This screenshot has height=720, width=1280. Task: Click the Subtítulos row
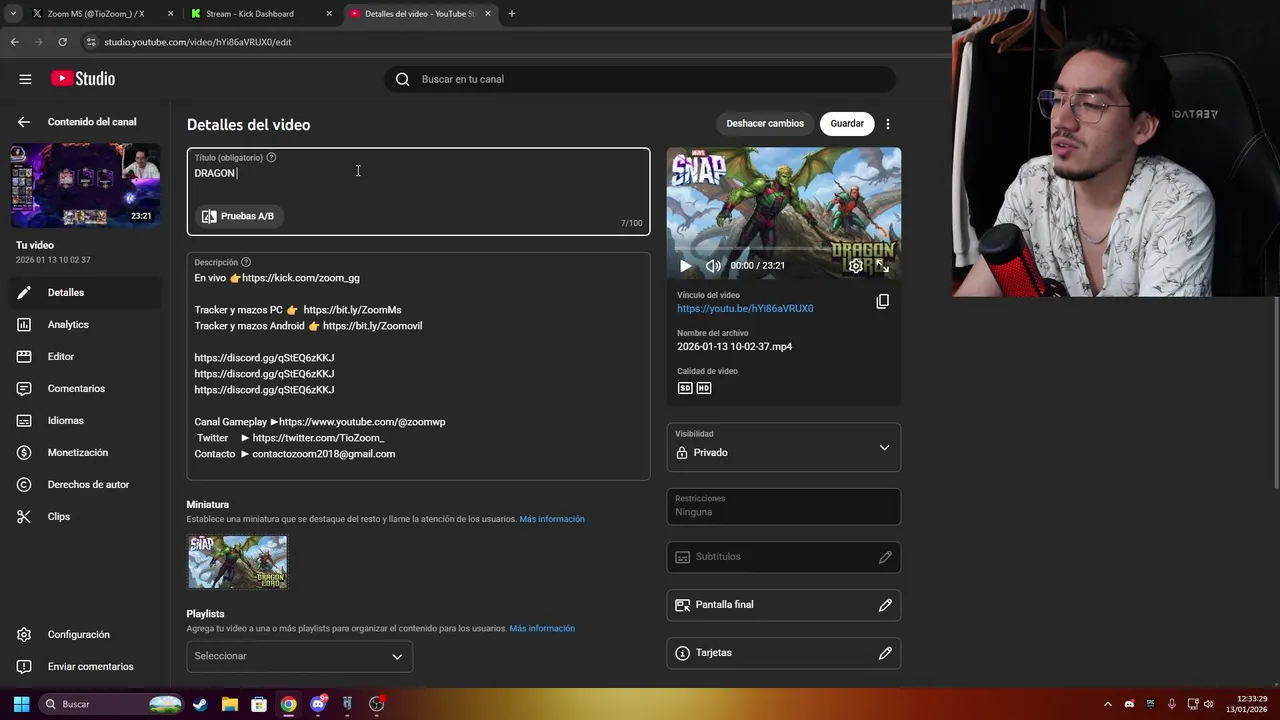tap(784, 557)
